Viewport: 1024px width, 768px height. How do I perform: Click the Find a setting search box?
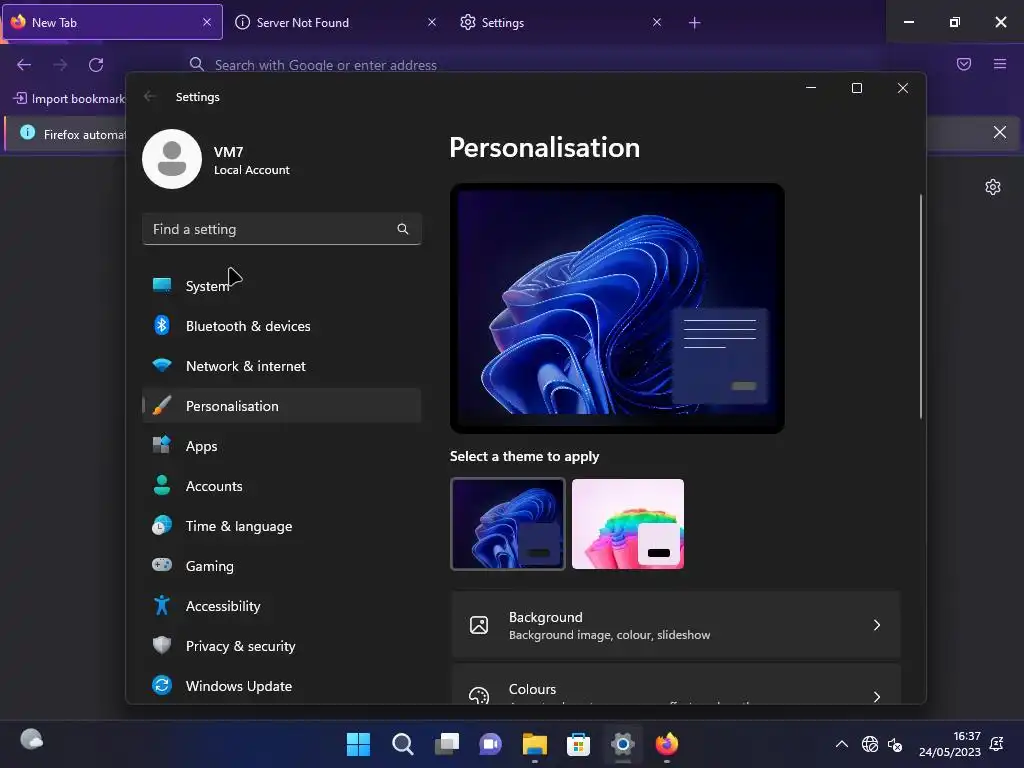tap(281, 229)
